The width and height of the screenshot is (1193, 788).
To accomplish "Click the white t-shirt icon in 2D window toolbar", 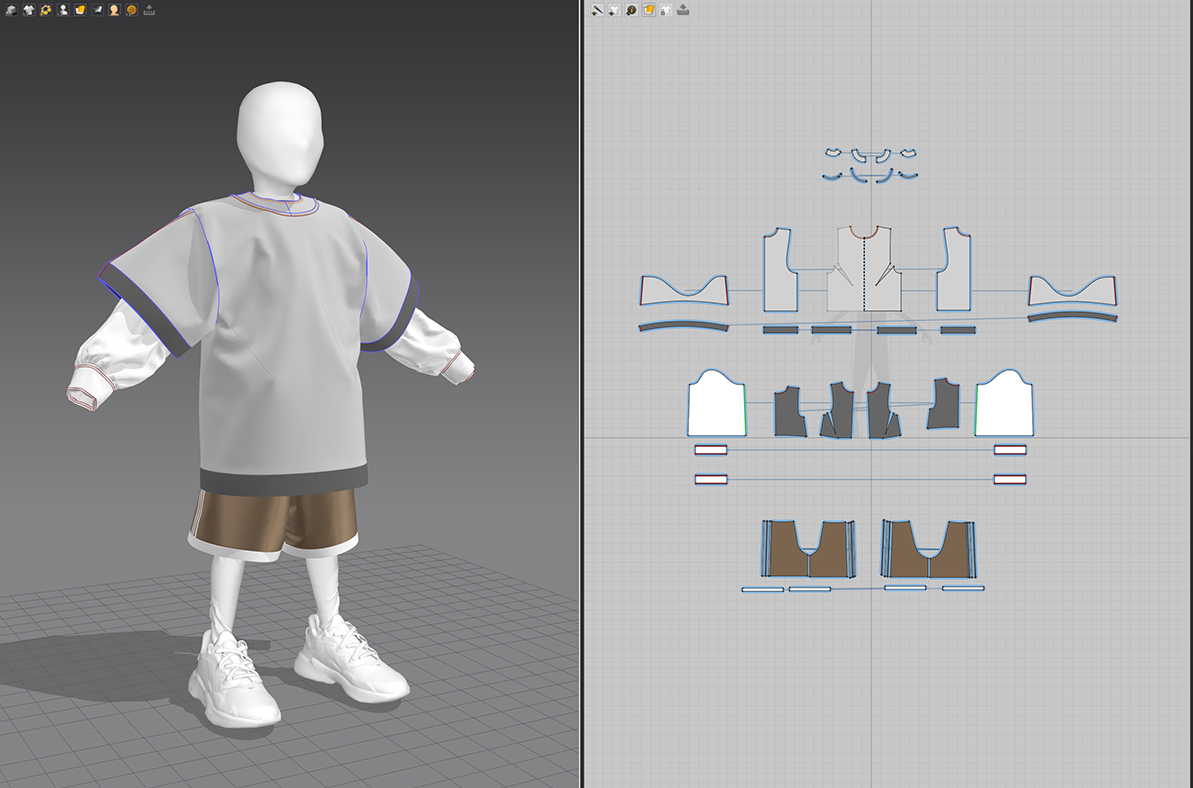I will click(614, 10).
